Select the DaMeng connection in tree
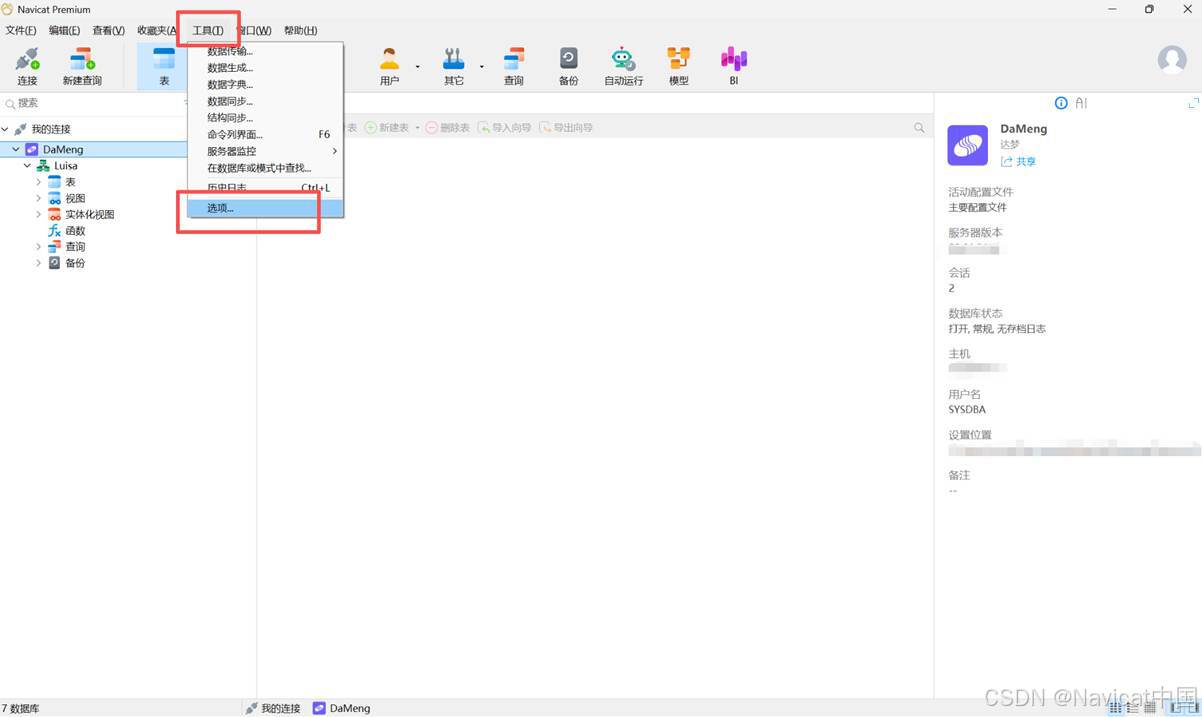Image resolution: width=1202 pixels, height=717 pixels. tap(63, 149)
